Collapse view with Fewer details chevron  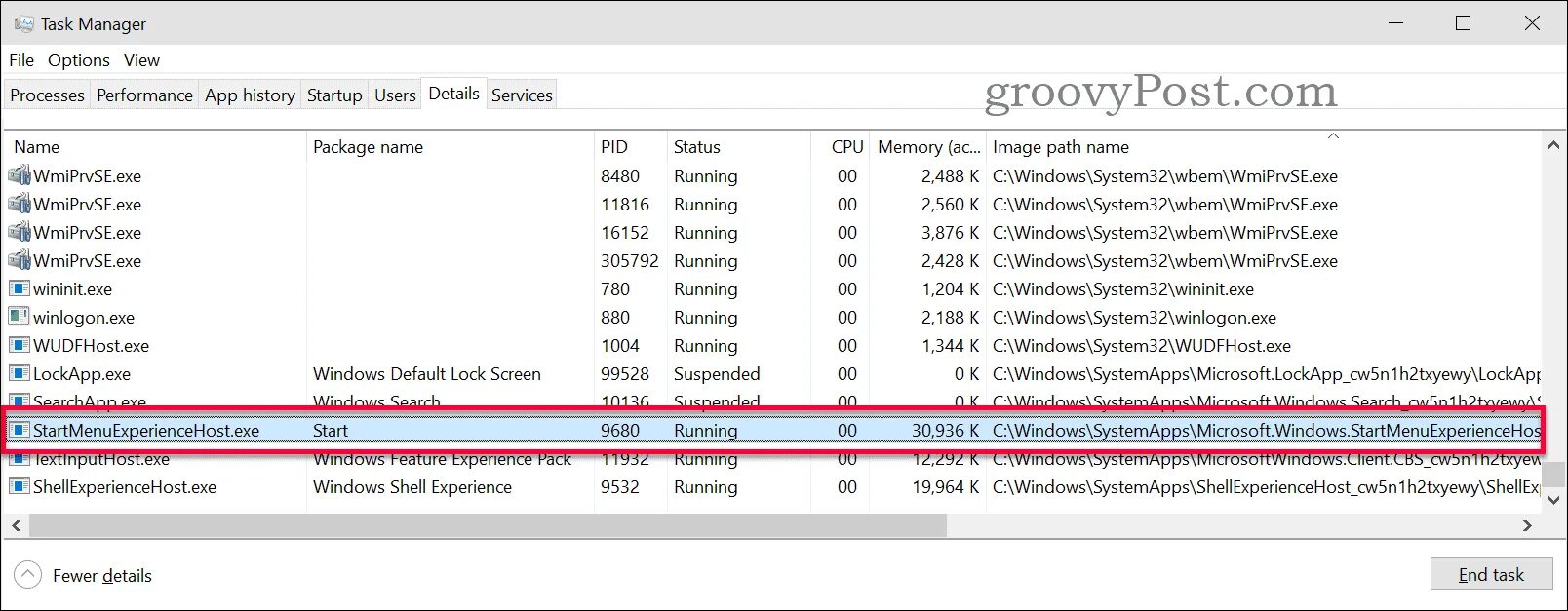click(28, 575)
